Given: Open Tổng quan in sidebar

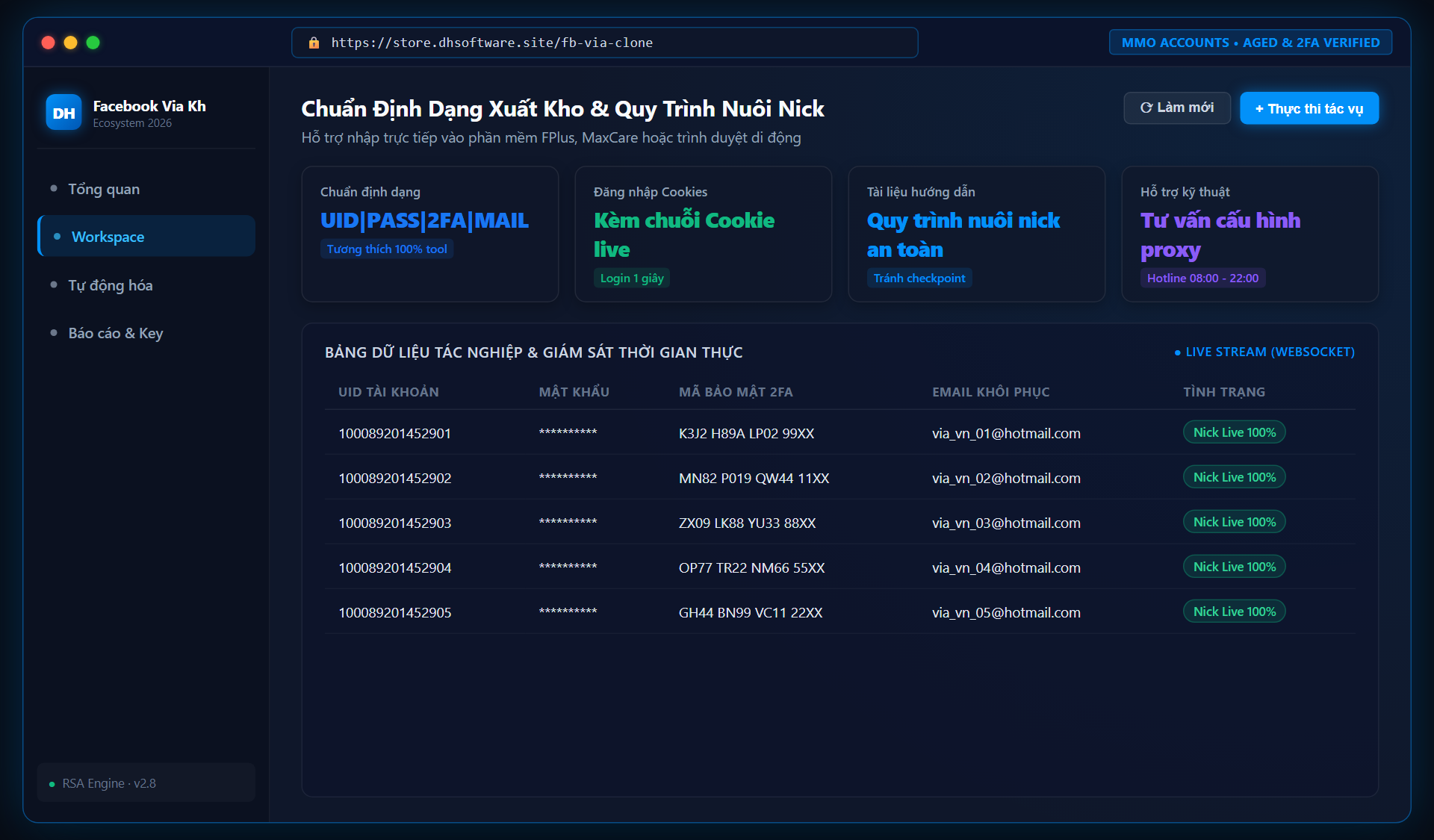Looking at the screenshot, I should 146,189.
